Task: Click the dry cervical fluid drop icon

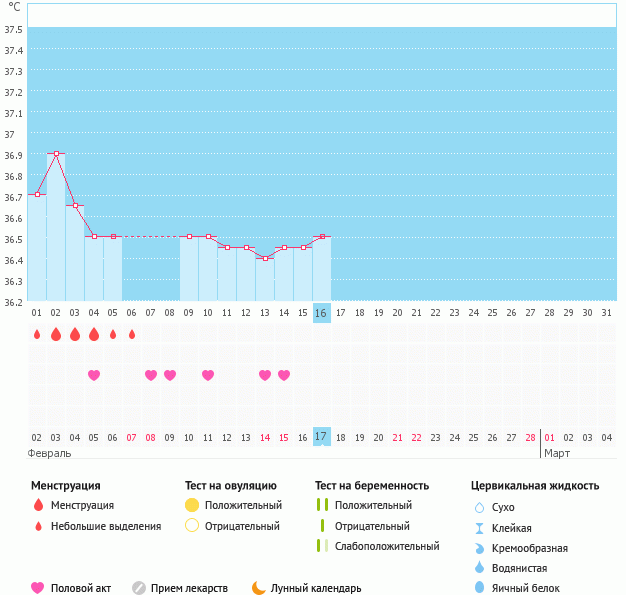Action: point(479,508)
